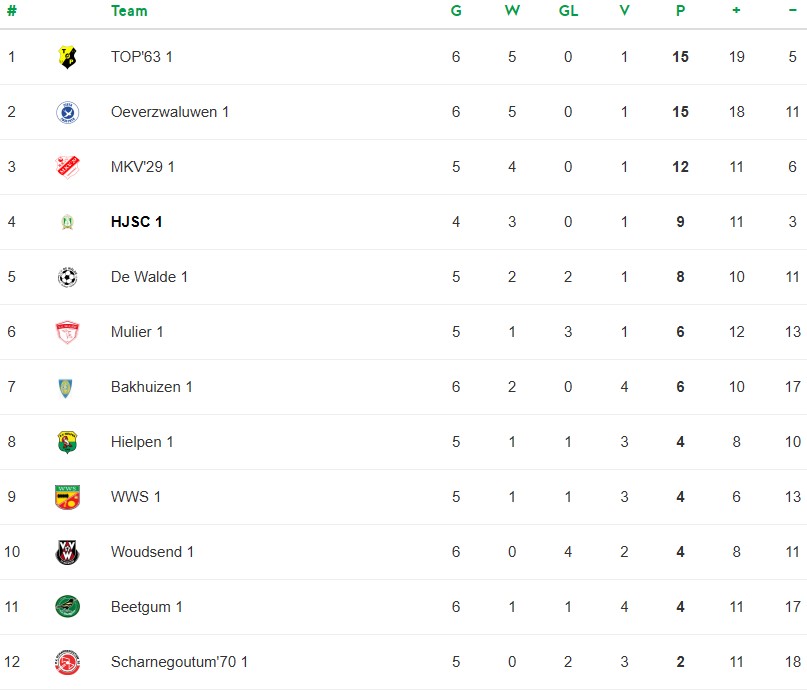This screenshot has width=807, height=690.
Task: Open the TOP'63 1 team link
Action: pos(142,57)
